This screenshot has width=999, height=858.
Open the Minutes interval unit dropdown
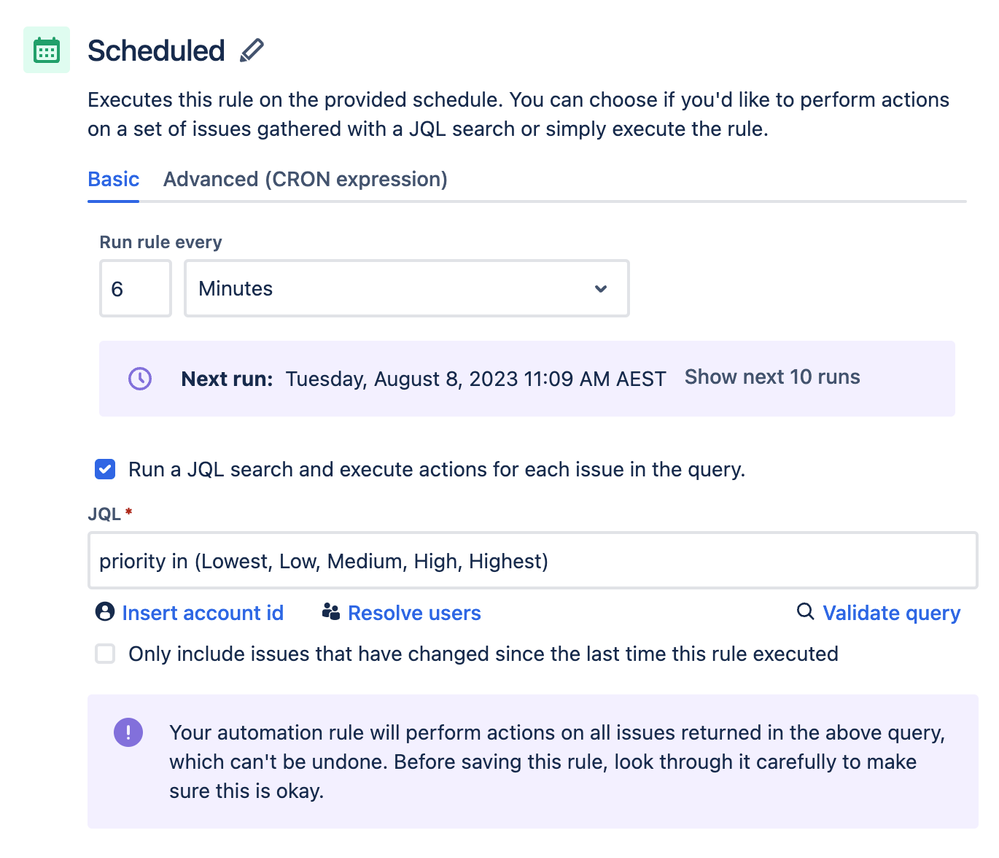click(x=406, y=289)
